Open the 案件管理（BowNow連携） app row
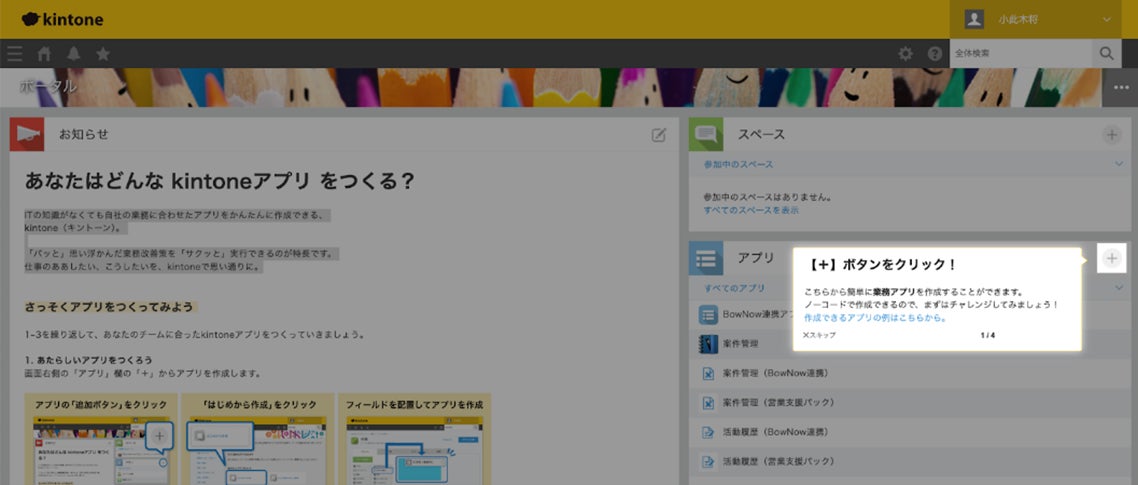Viewport: 1138px width, 485px height. pyautogui.click(x=910, y=373)
